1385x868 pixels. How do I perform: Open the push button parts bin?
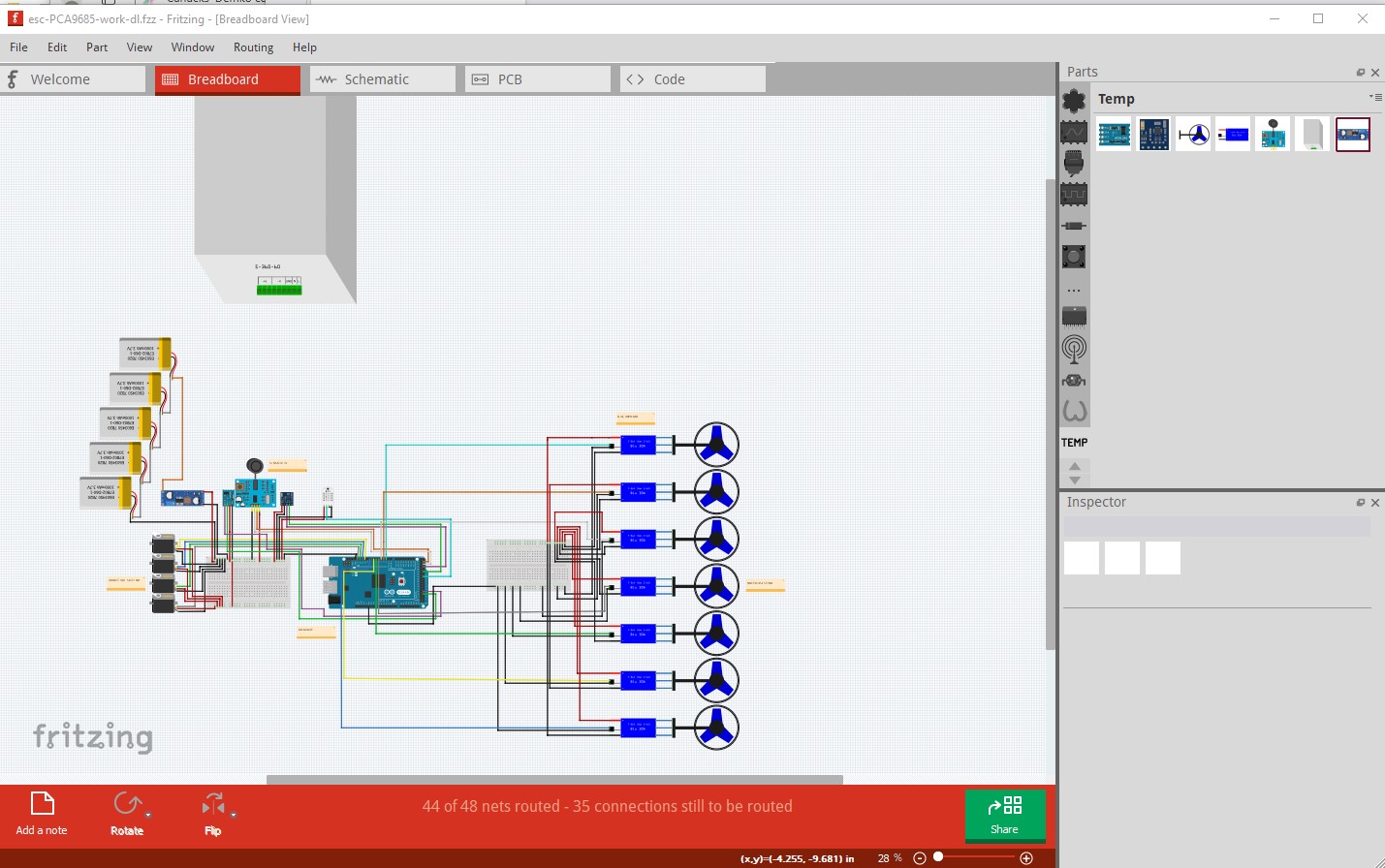coord(1074,257)
